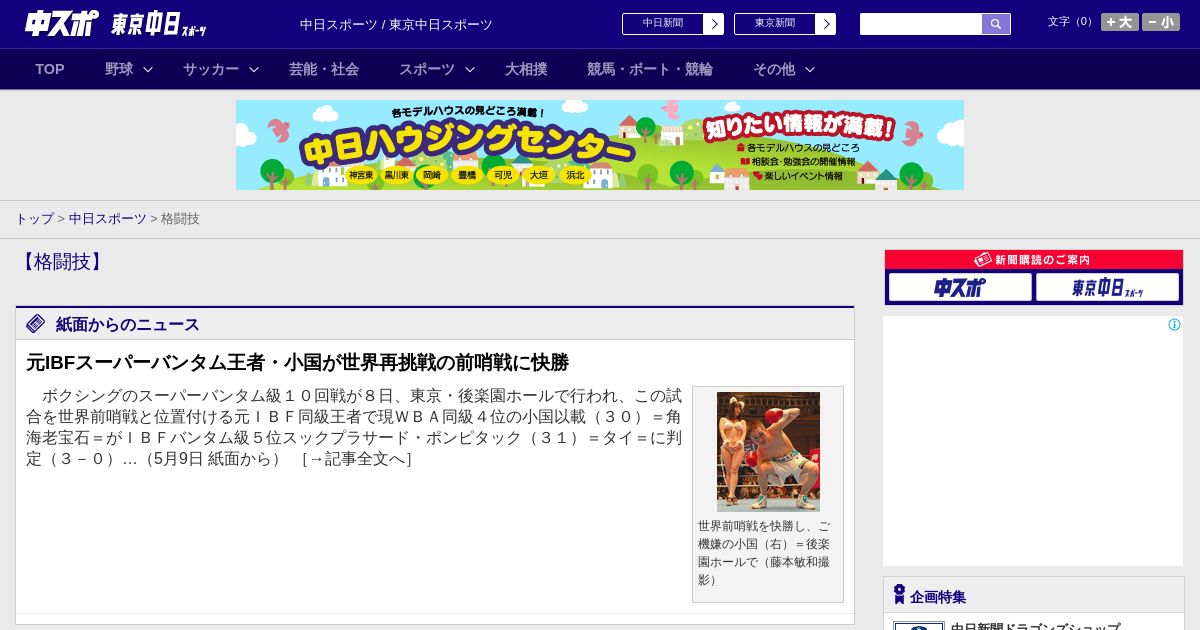Viewport: 1200px width, 630px height.
Task: Click the 中日スポーツ breadcrumb link
Action: (108, 218)
